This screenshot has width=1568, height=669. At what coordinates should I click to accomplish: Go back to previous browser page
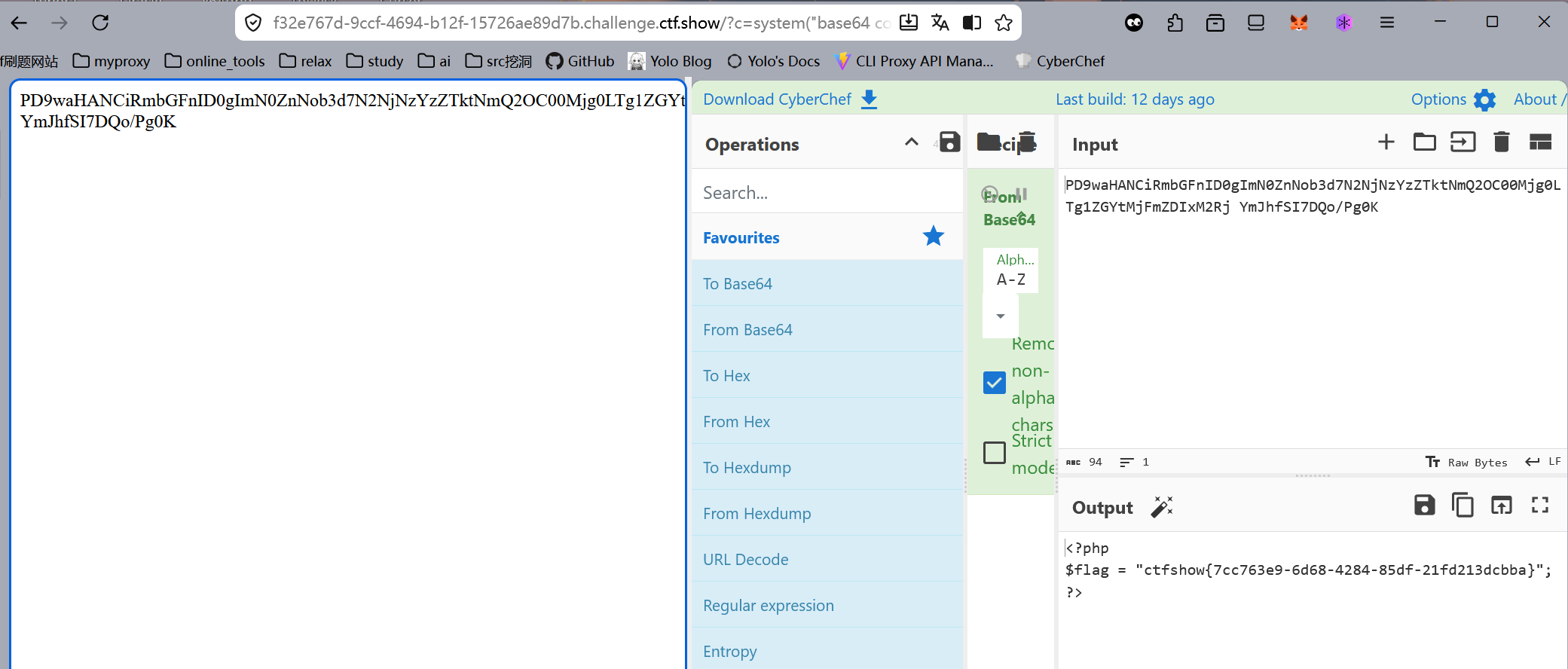coord(19,23)
